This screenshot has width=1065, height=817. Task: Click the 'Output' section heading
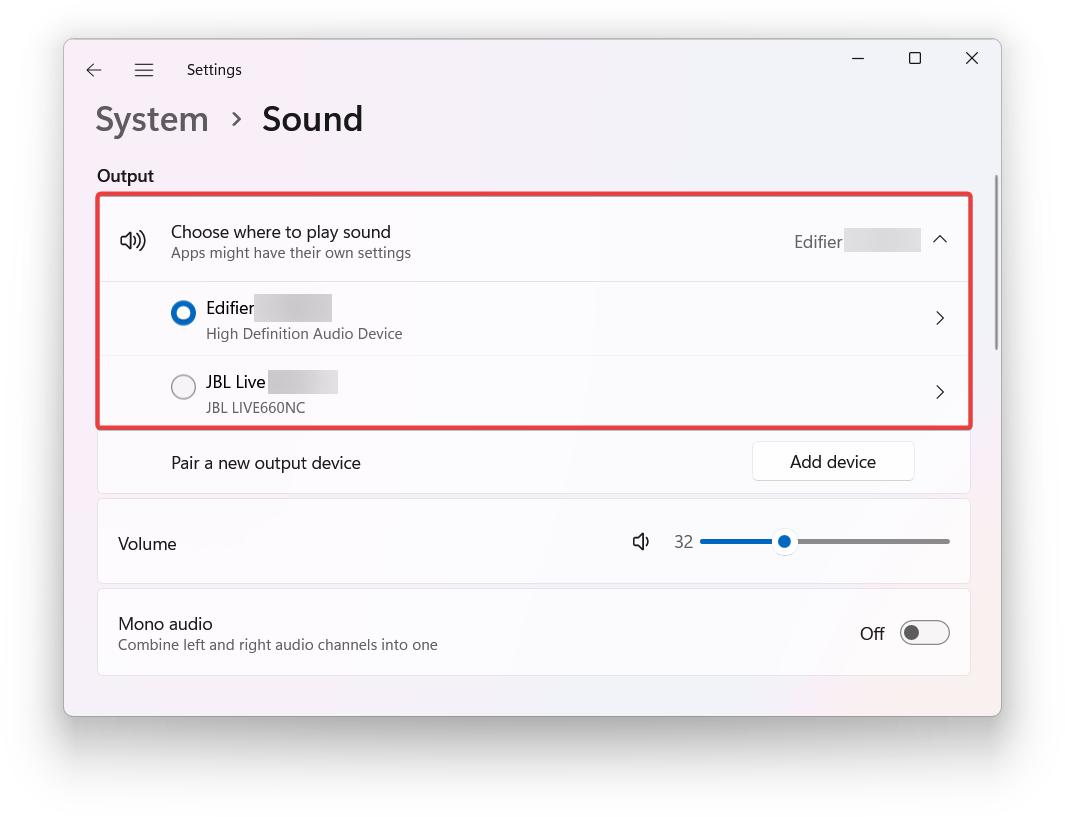click(126, 176)
